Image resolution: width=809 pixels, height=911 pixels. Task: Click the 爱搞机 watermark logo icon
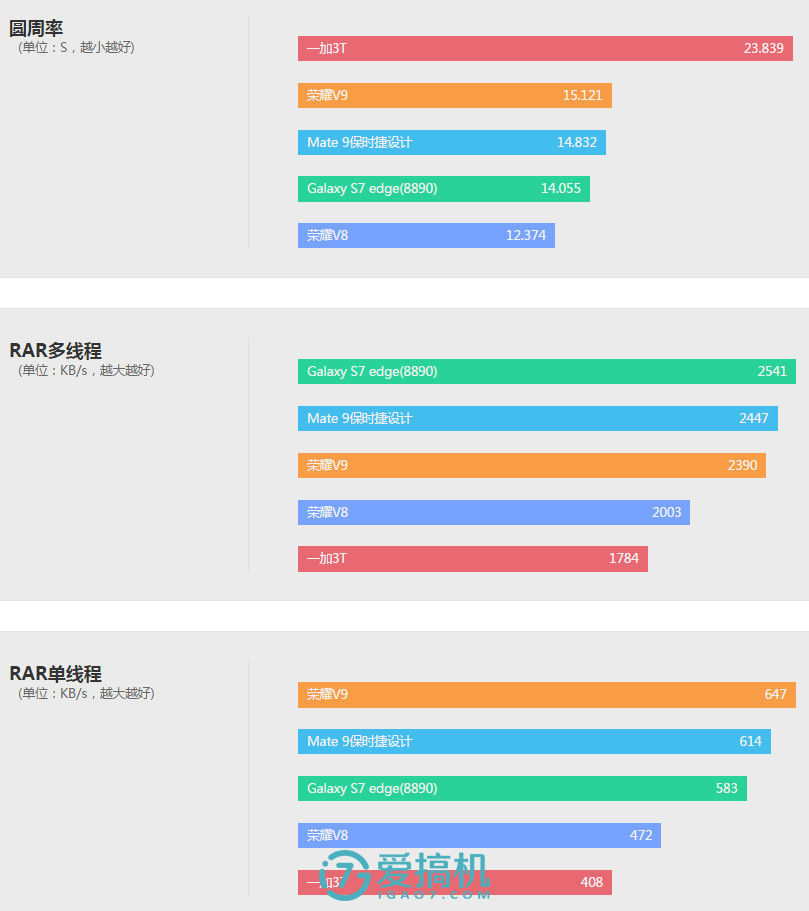pos(345,876)
